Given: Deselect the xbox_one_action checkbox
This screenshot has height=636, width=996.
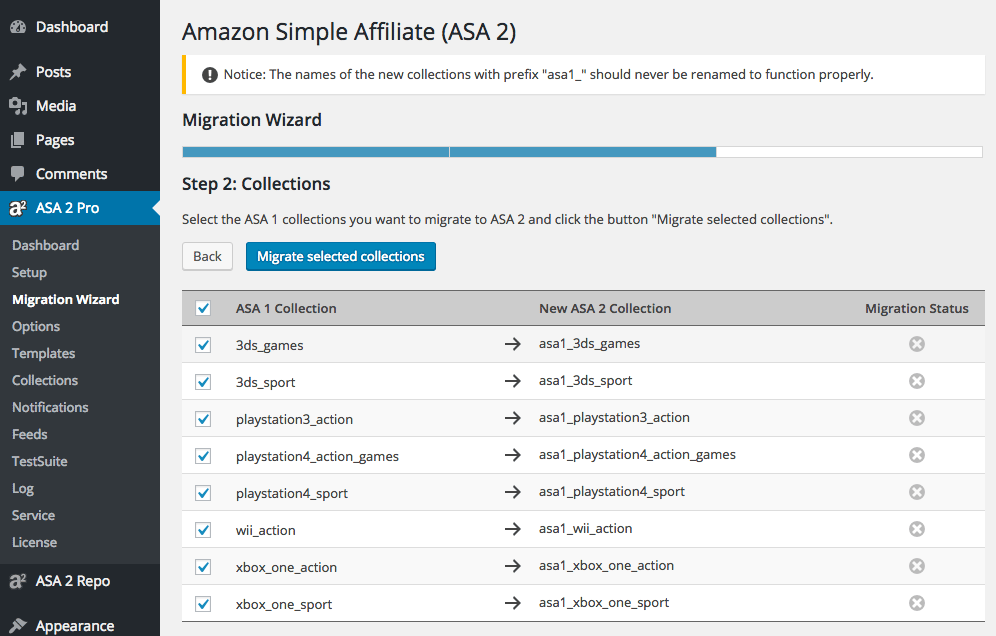Looking at the screenshot, I should click(x=203, y=565).
